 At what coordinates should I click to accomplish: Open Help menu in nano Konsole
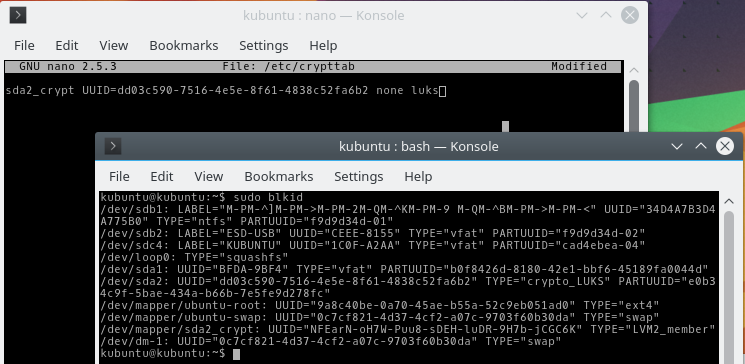(323, 46)
